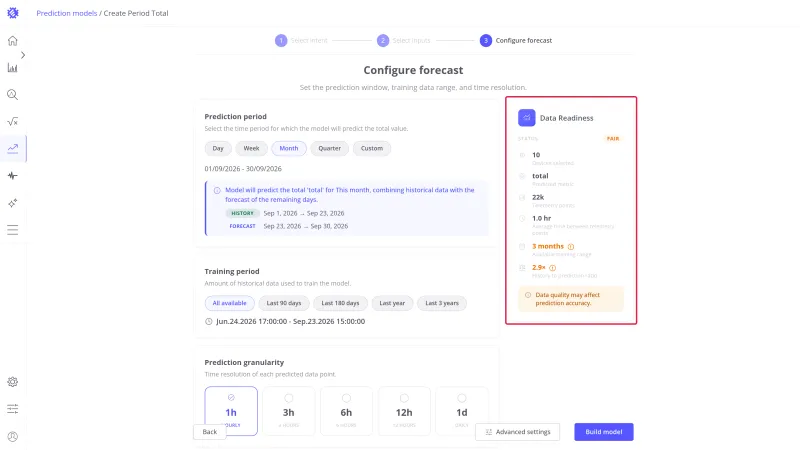Open the sliders preferences icon

point(13,409)
